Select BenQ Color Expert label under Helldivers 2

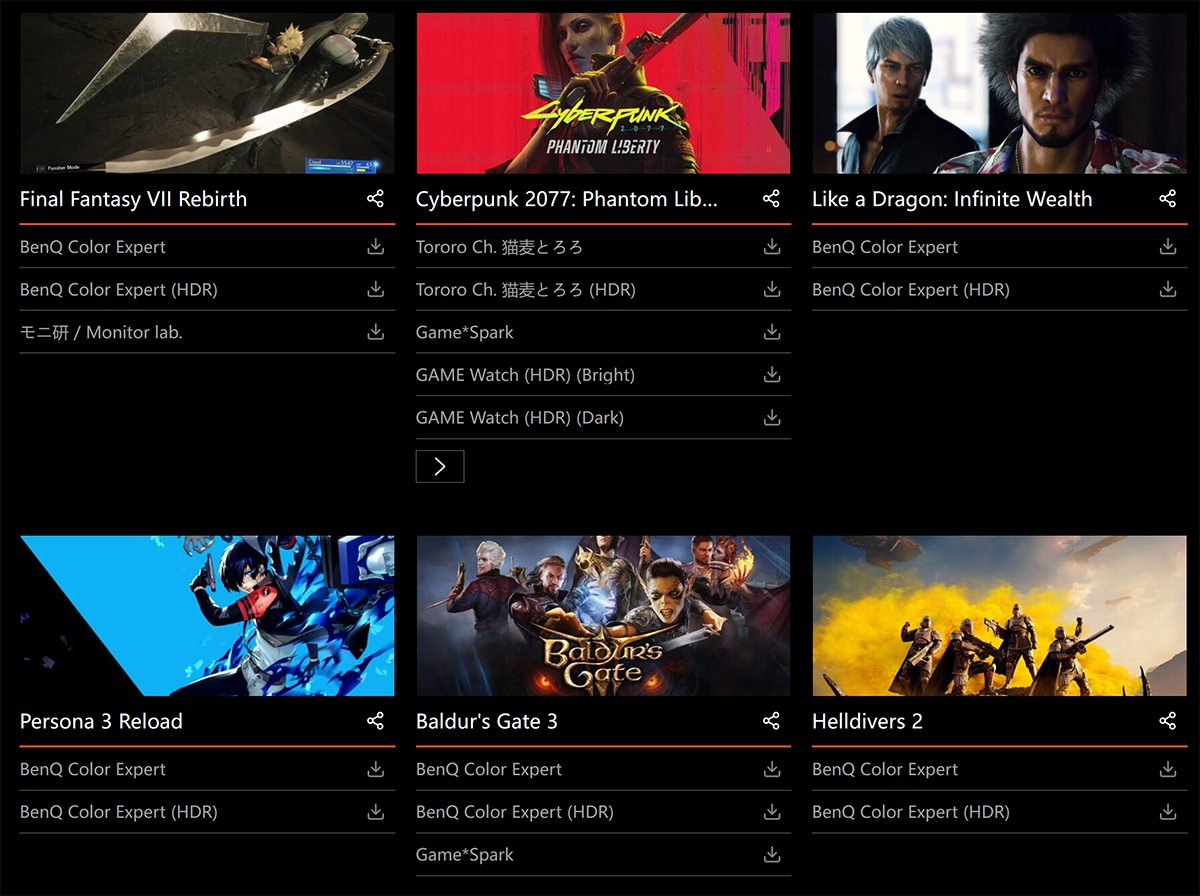click(x=885, y=769)
